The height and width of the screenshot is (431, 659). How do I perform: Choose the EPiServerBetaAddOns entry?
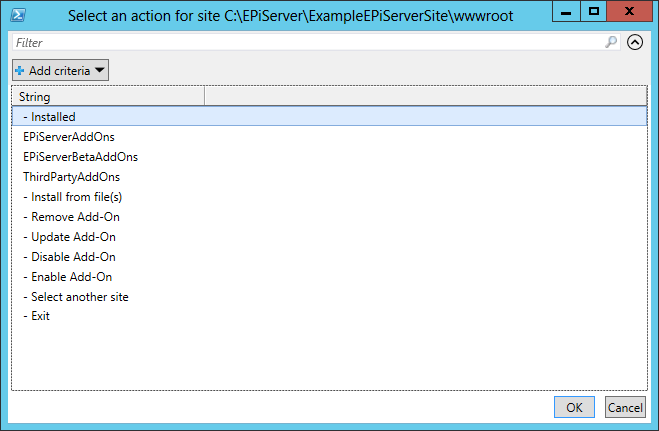point(80,157)
